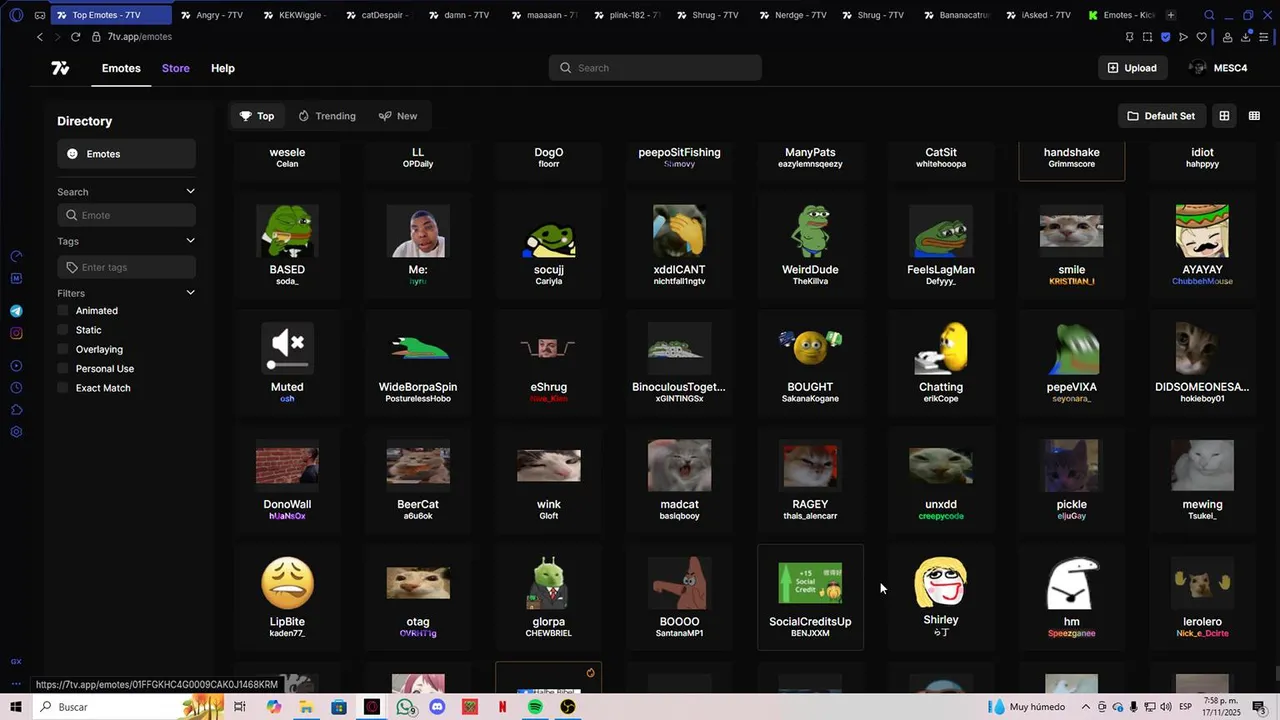Switch to compact grid layout icon
Viewport: 1280px width, 720px height.
1254,116
